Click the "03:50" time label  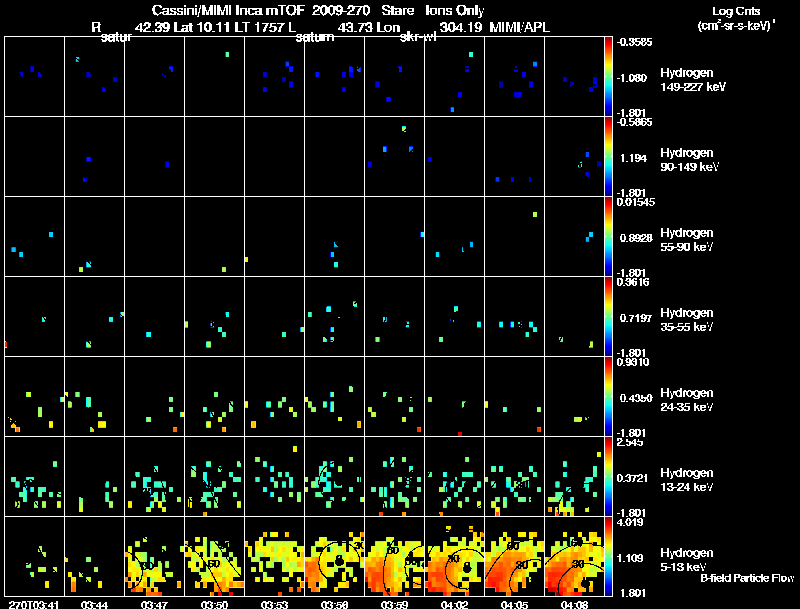point(215,604)
